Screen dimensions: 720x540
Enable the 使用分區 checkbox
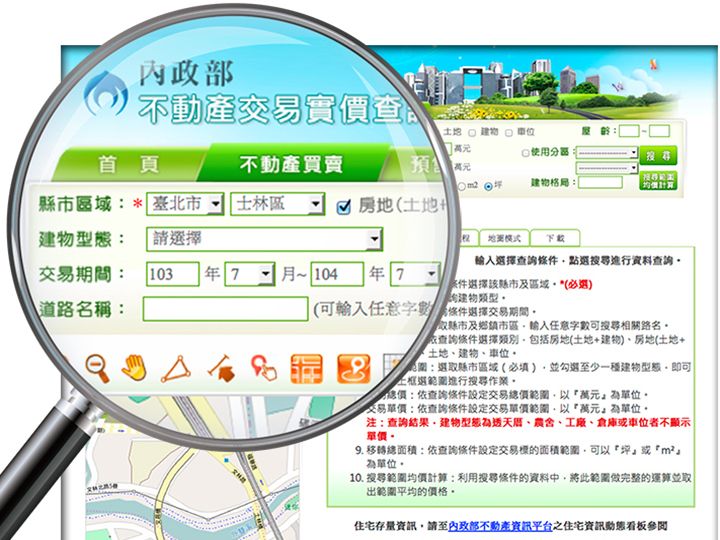coord(525,153)
